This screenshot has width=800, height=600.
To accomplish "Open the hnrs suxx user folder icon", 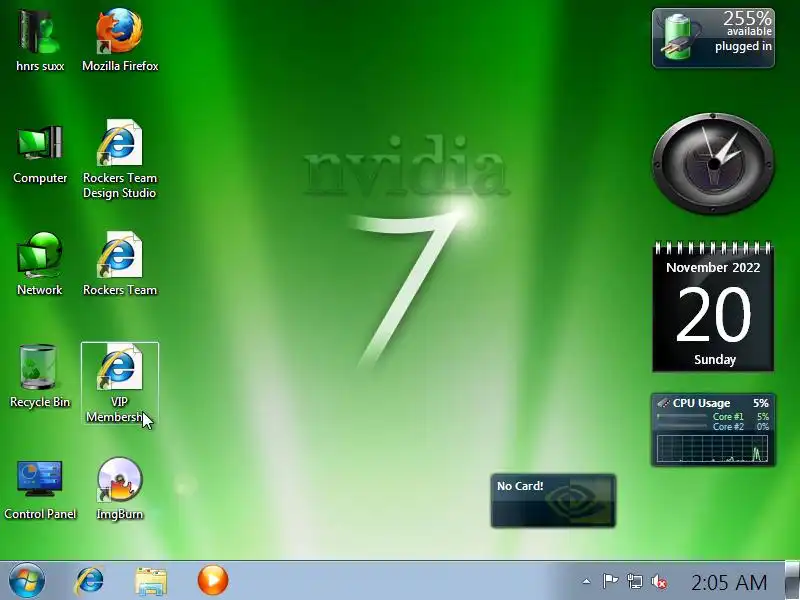I will [x=40, y=41].
